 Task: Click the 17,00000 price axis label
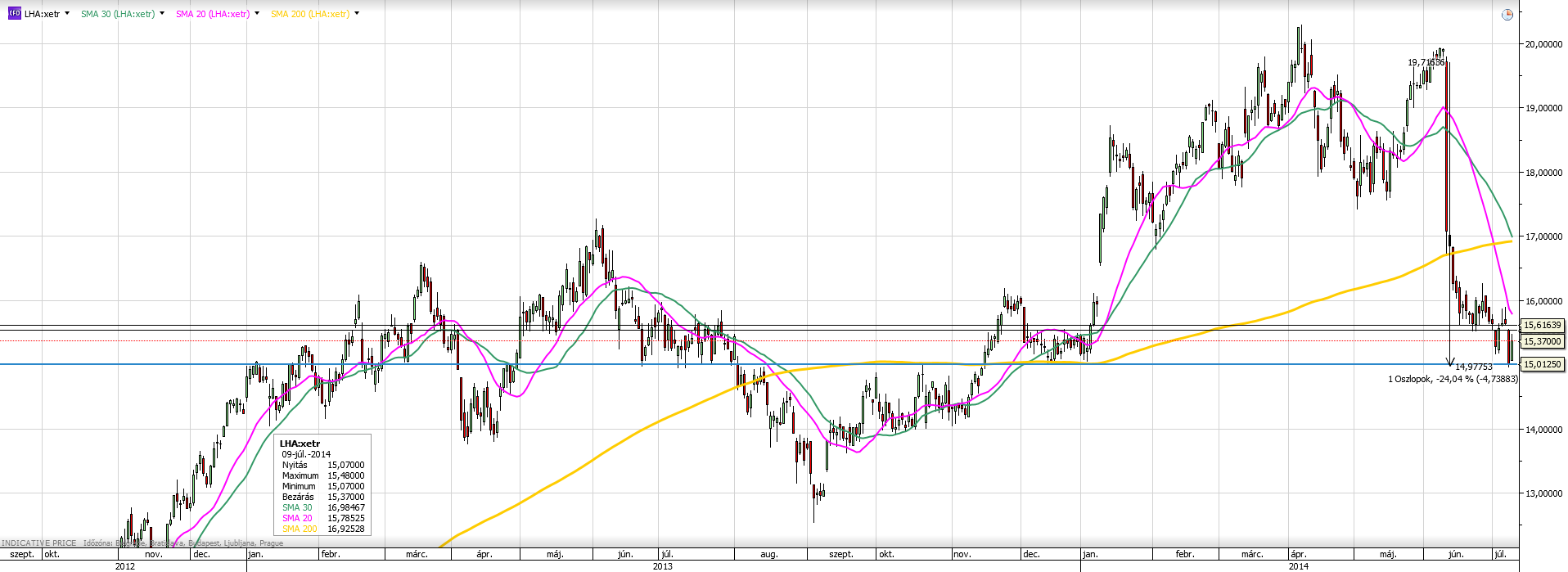(1543, 236)
